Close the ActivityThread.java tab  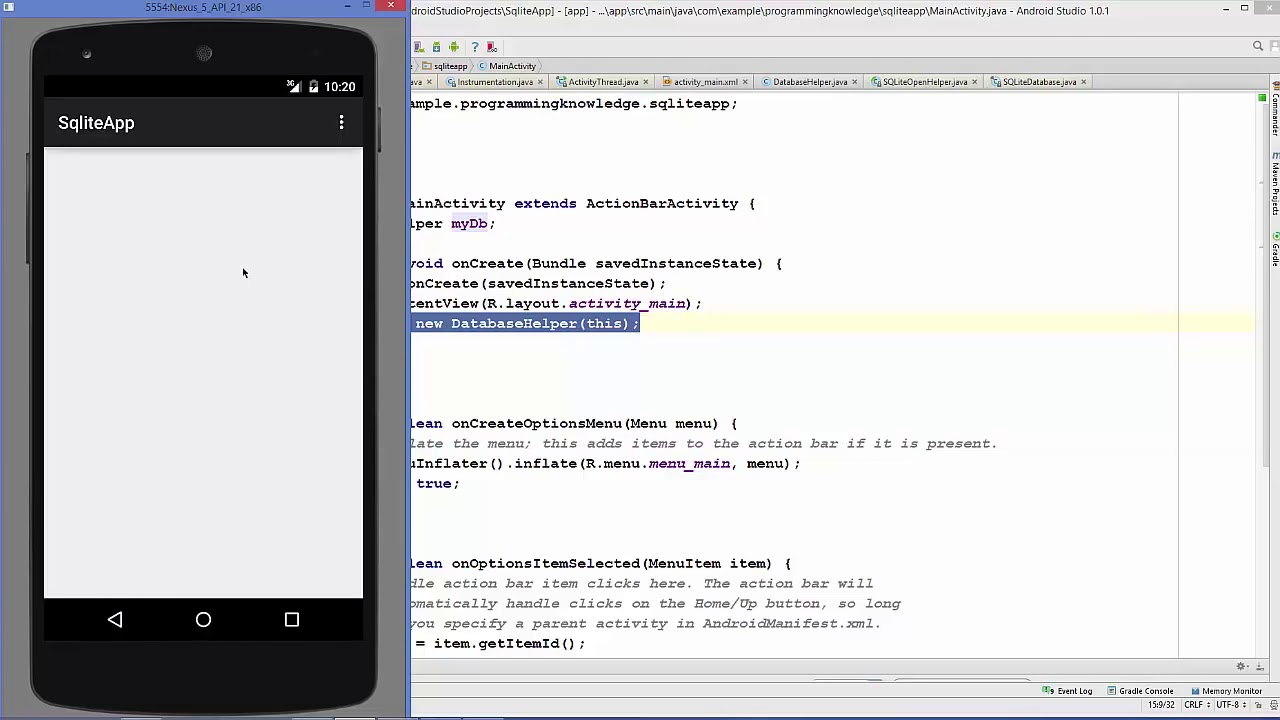pos(646,82)
